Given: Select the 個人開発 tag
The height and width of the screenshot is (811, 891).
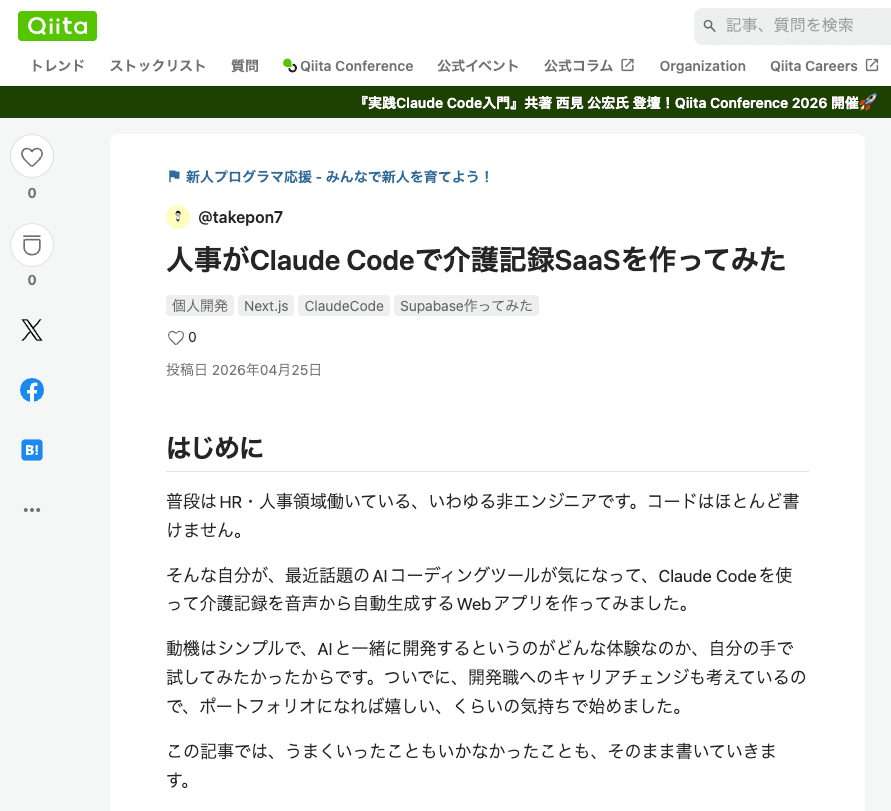Looking at the screenshot, I should pos(200,306).
